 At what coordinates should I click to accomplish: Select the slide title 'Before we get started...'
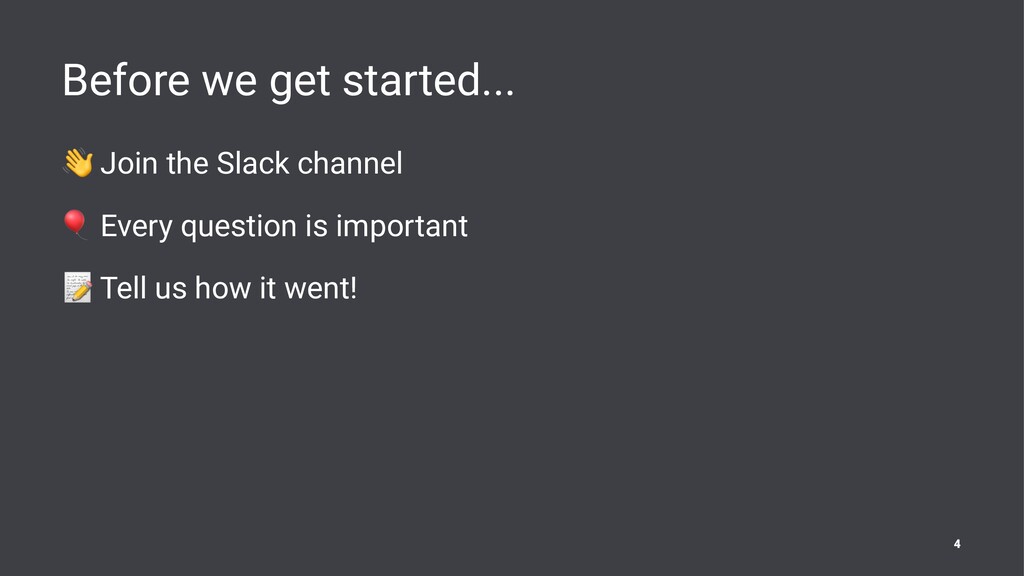click(288, 81)
